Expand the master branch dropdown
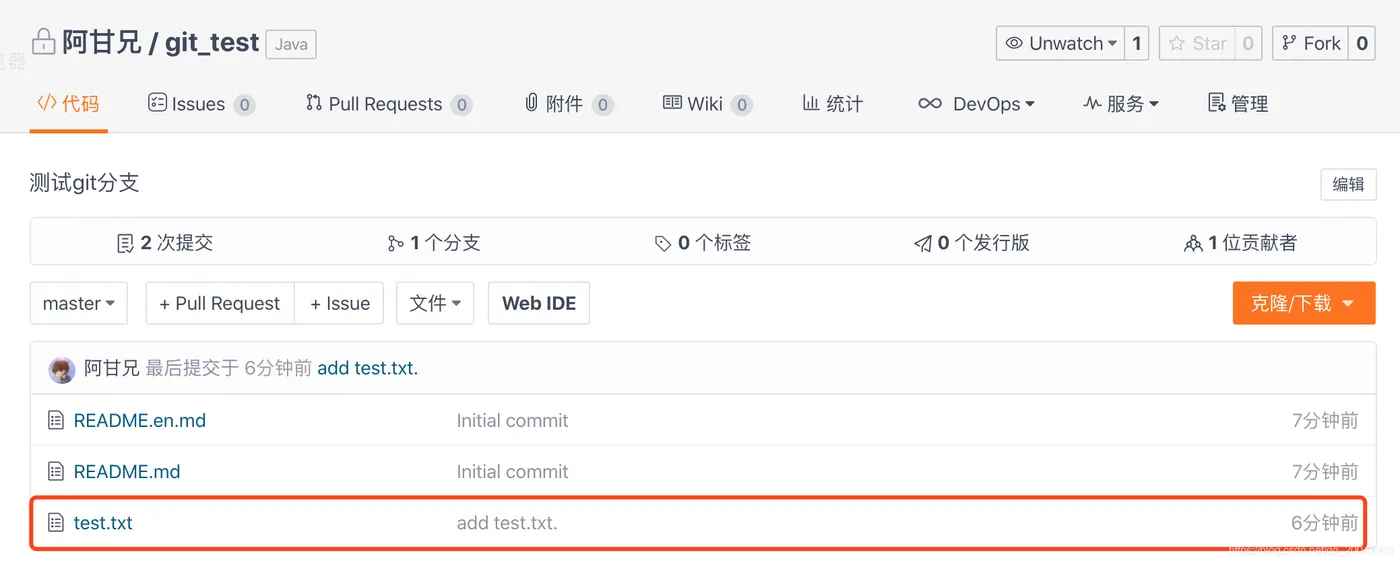 click(79, 303)
